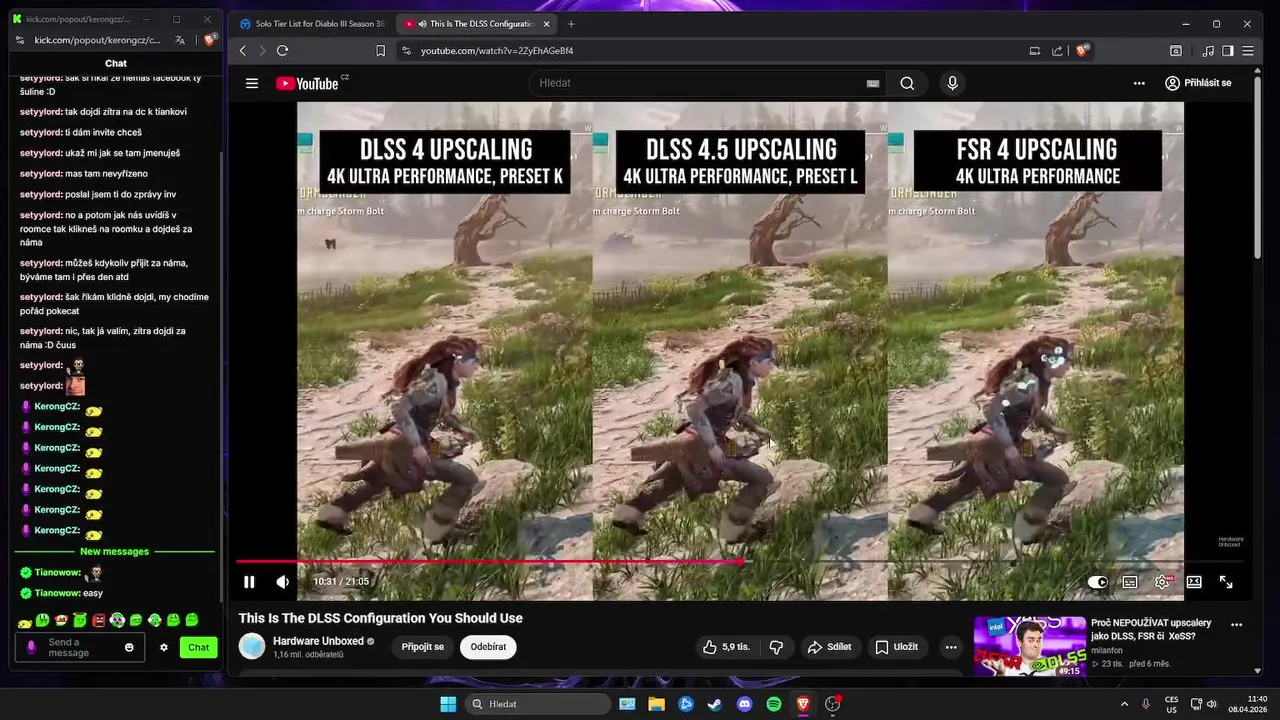Mute the video with the speaker icon
Viewport: 1280px width, 720px height.
[283, 582]
